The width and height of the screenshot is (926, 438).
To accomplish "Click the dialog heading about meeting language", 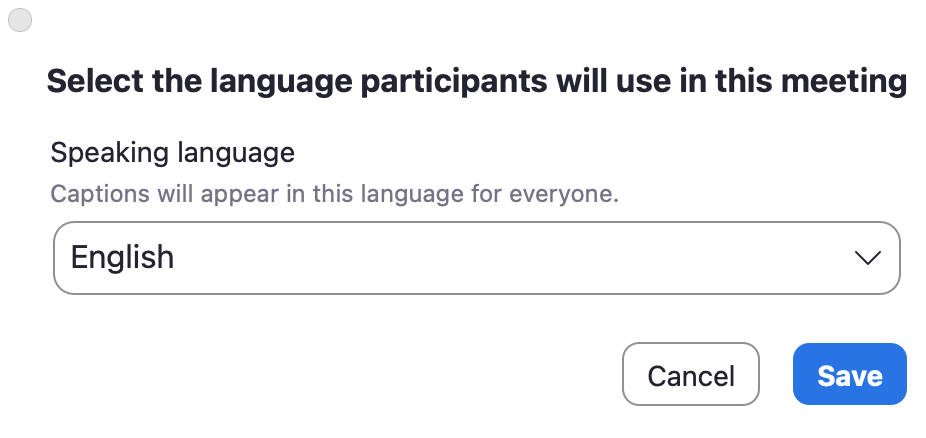I will pyautogui.click(x=476, y=81).
